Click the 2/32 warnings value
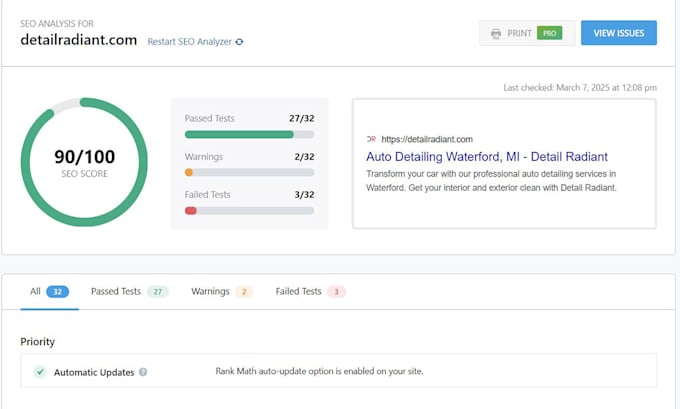Viewport: 680px width, 409px height. (x=304, y=157)
